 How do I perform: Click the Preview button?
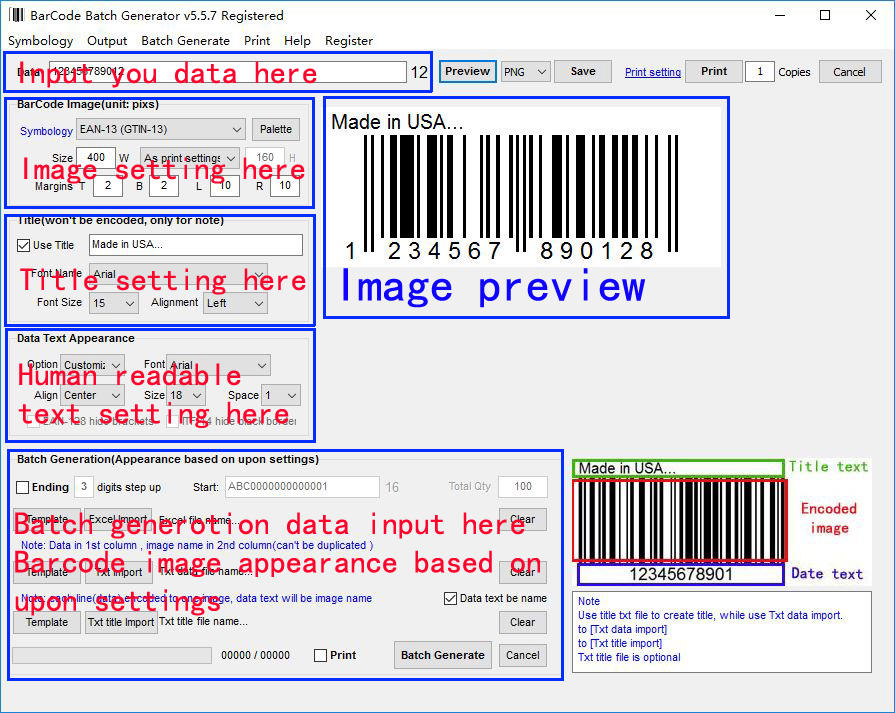click(467, 71)
